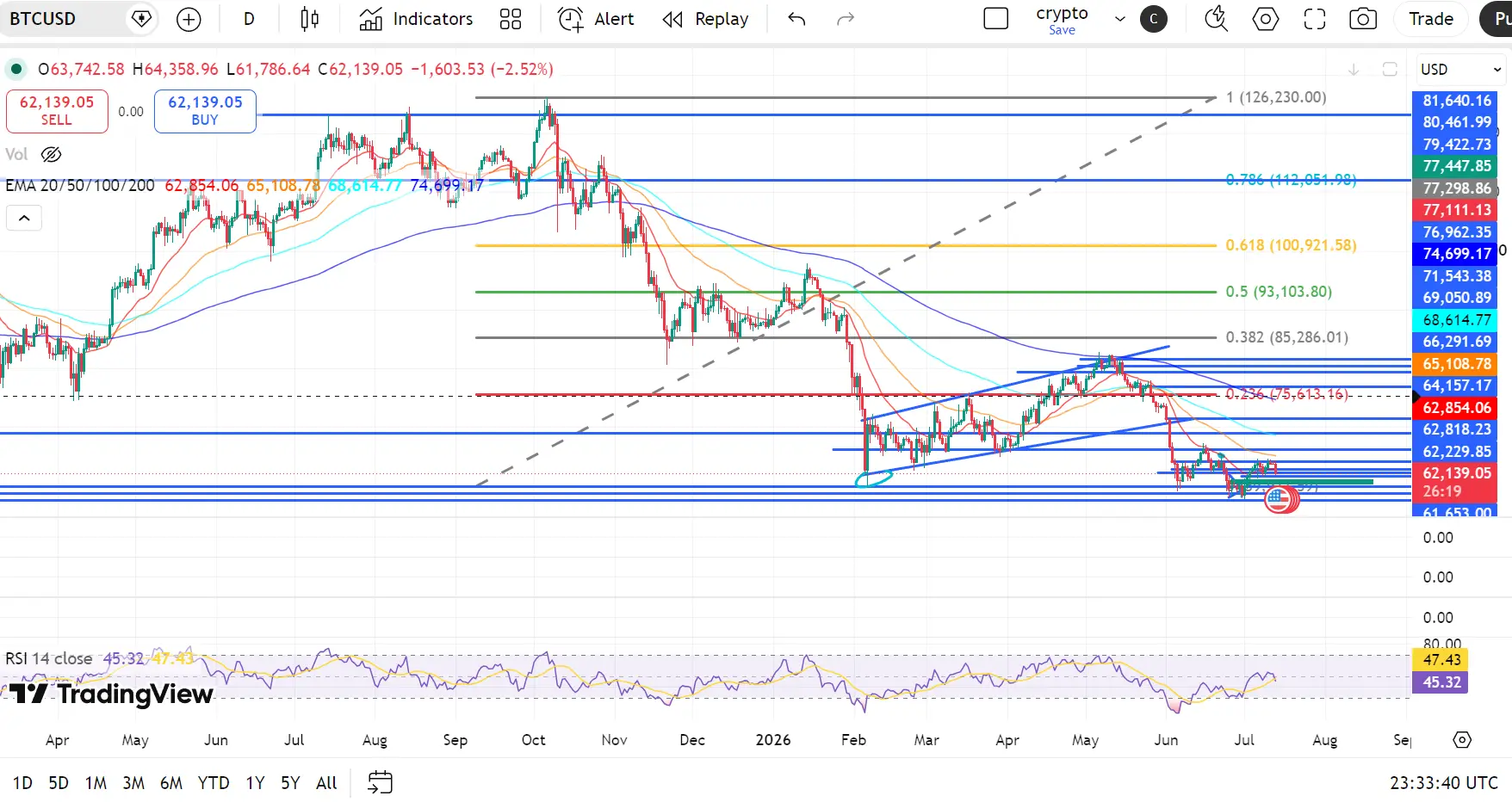Select the YTD time range
This screenshot has height=802, width=1512.
pyautogui.click(x=214, y=783)
